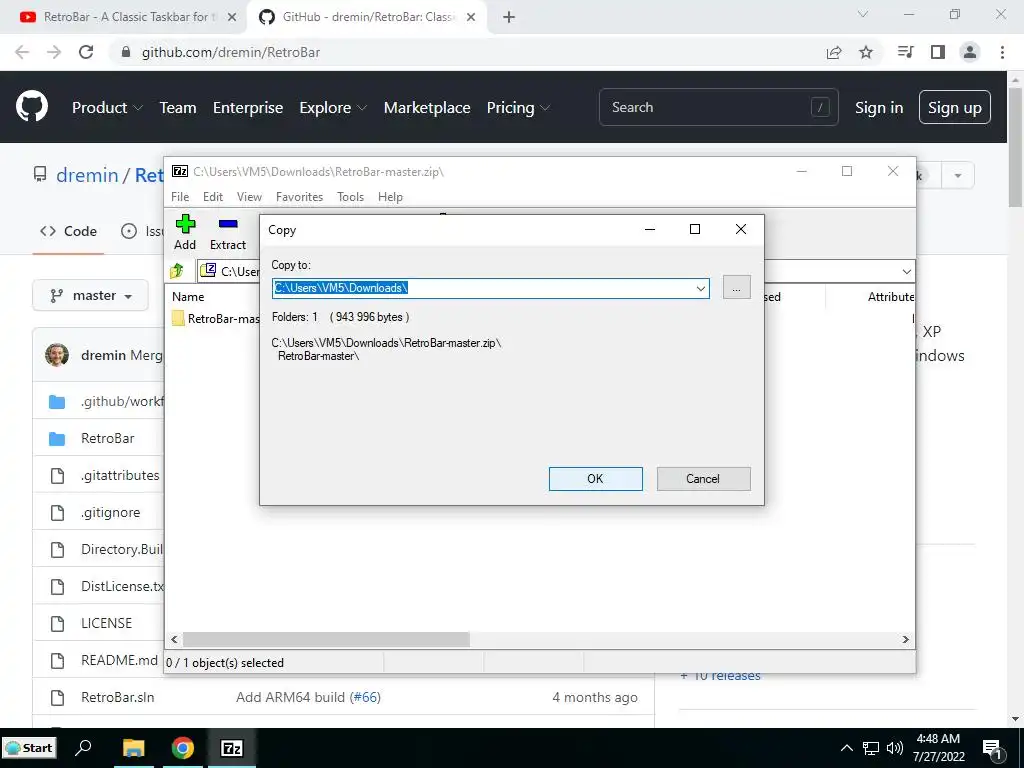Bookmark this page with star icon

pyautogui.click(x=866, y=52)
